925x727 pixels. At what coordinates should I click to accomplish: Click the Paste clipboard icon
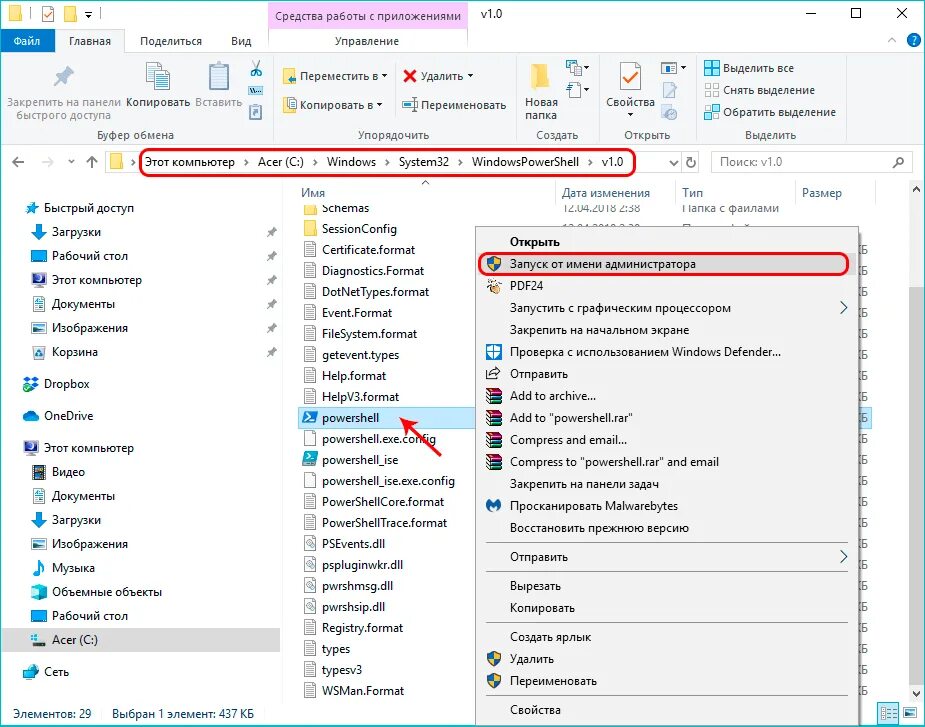pos(219,77)
